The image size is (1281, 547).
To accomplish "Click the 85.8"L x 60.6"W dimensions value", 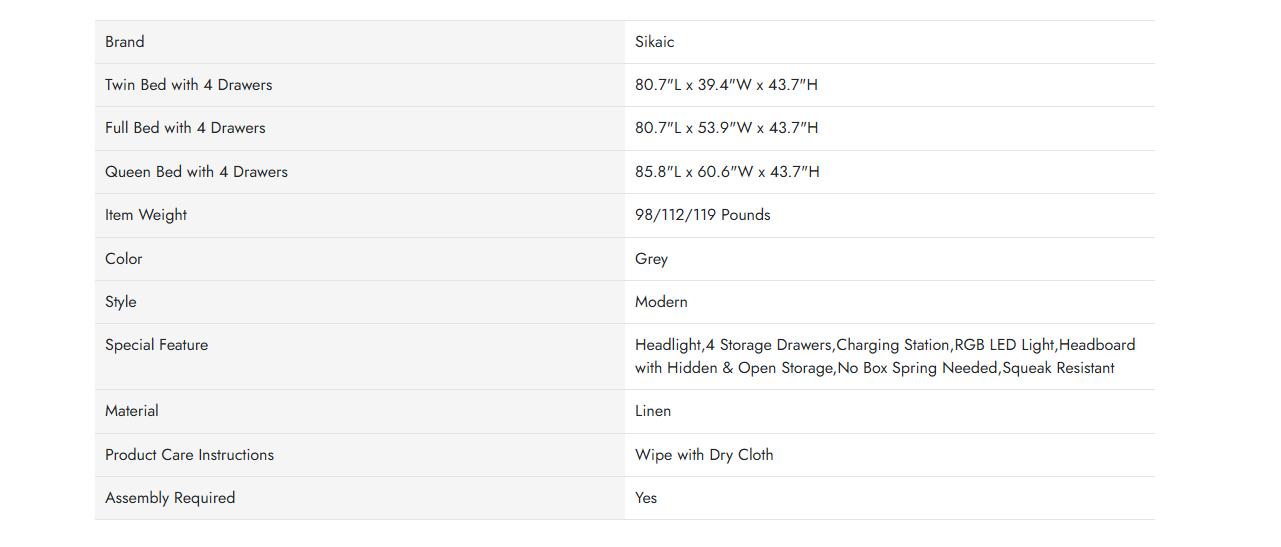I will tap(727, 172).
